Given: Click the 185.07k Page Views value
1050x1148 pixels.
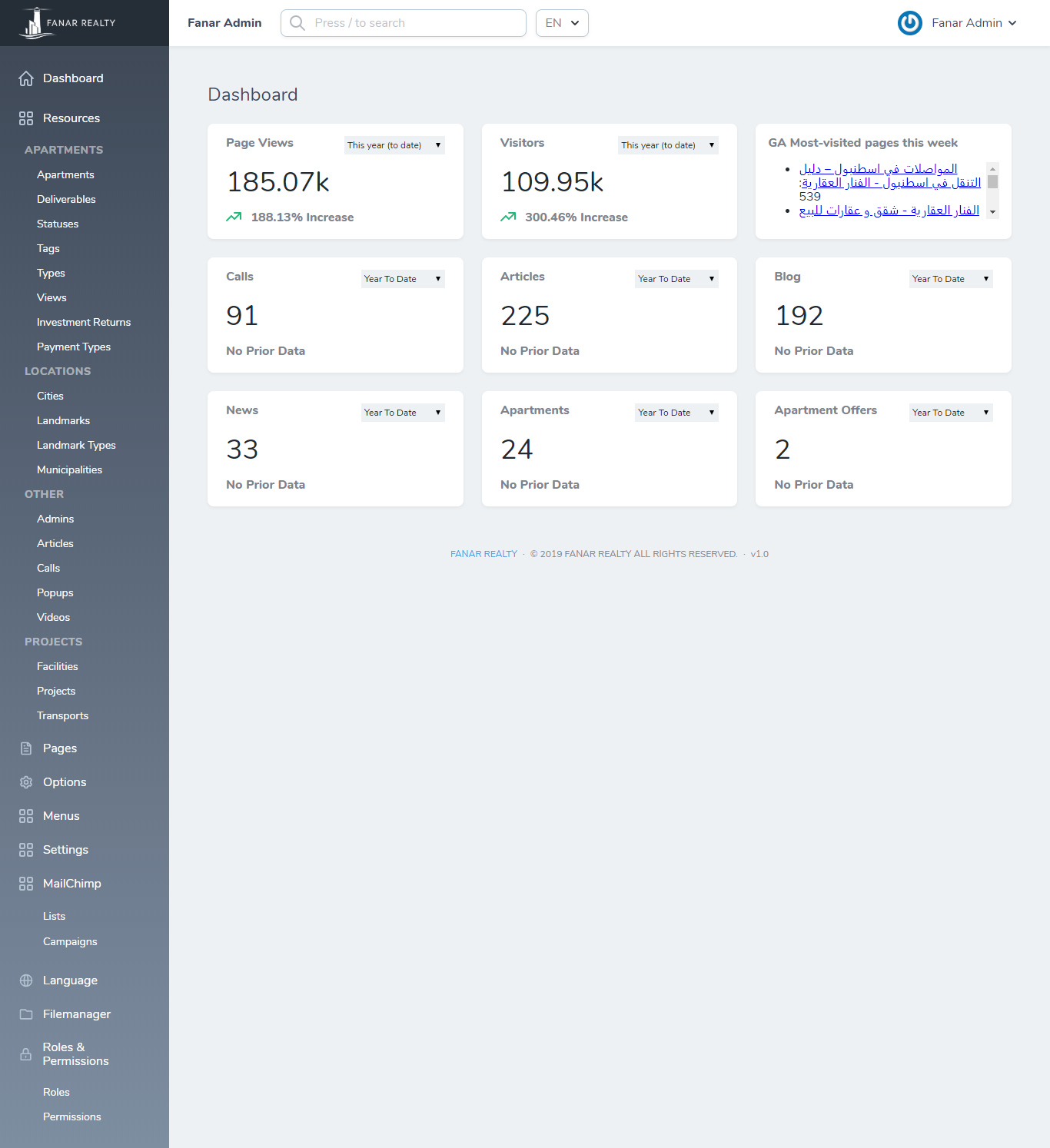Looking at the screenshot, I should point(278,182).
